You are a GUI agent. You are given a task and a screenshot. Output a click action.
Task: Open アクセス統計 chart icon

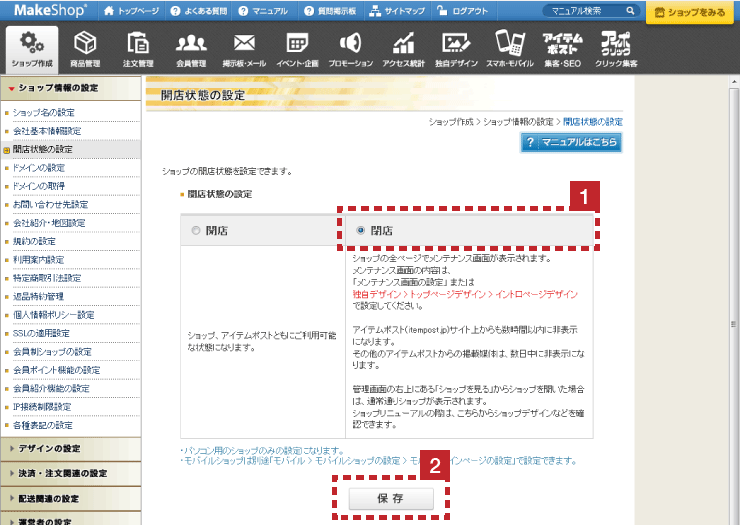click(404, 43)
